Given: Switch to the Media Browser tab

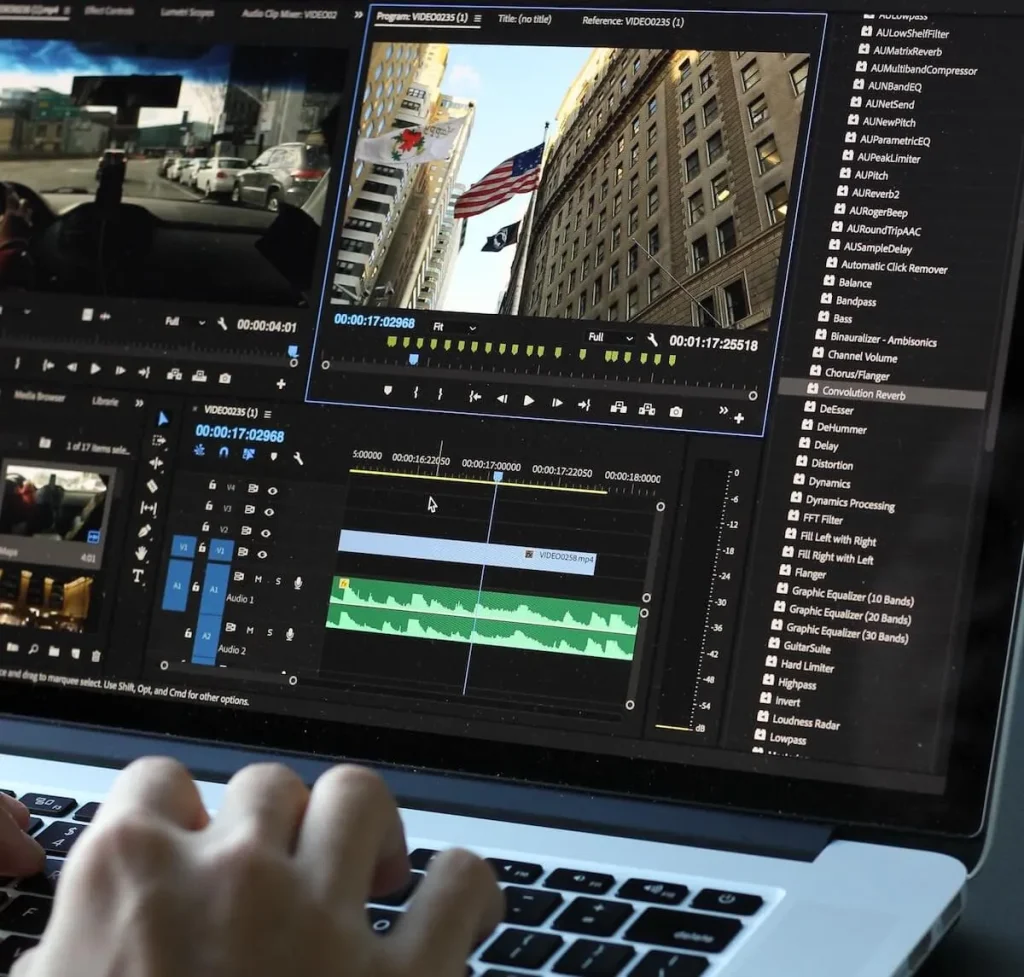Looking at the screenshot, I should pyautogui.click(x=39, y=396).
